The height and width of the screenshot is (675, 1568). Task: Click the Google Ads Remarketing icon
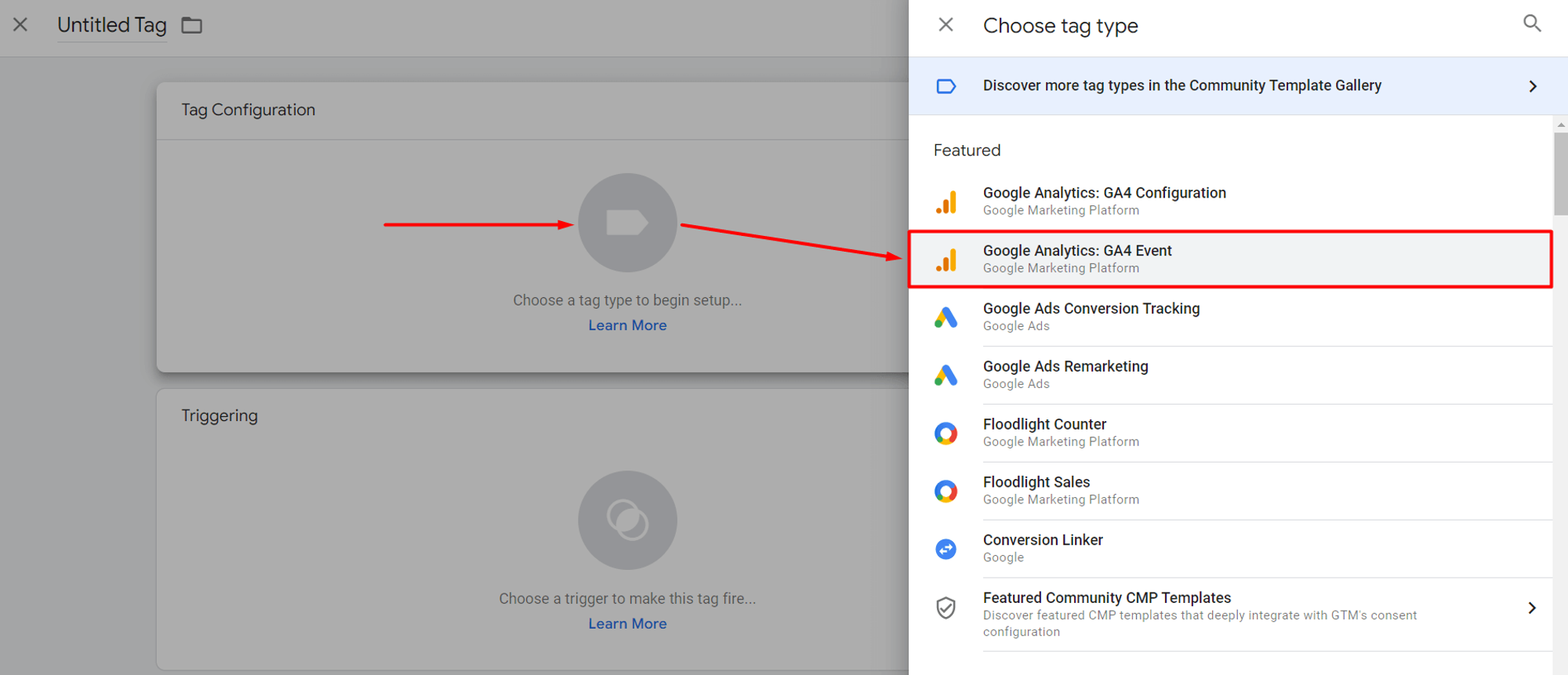click(946, 376)
